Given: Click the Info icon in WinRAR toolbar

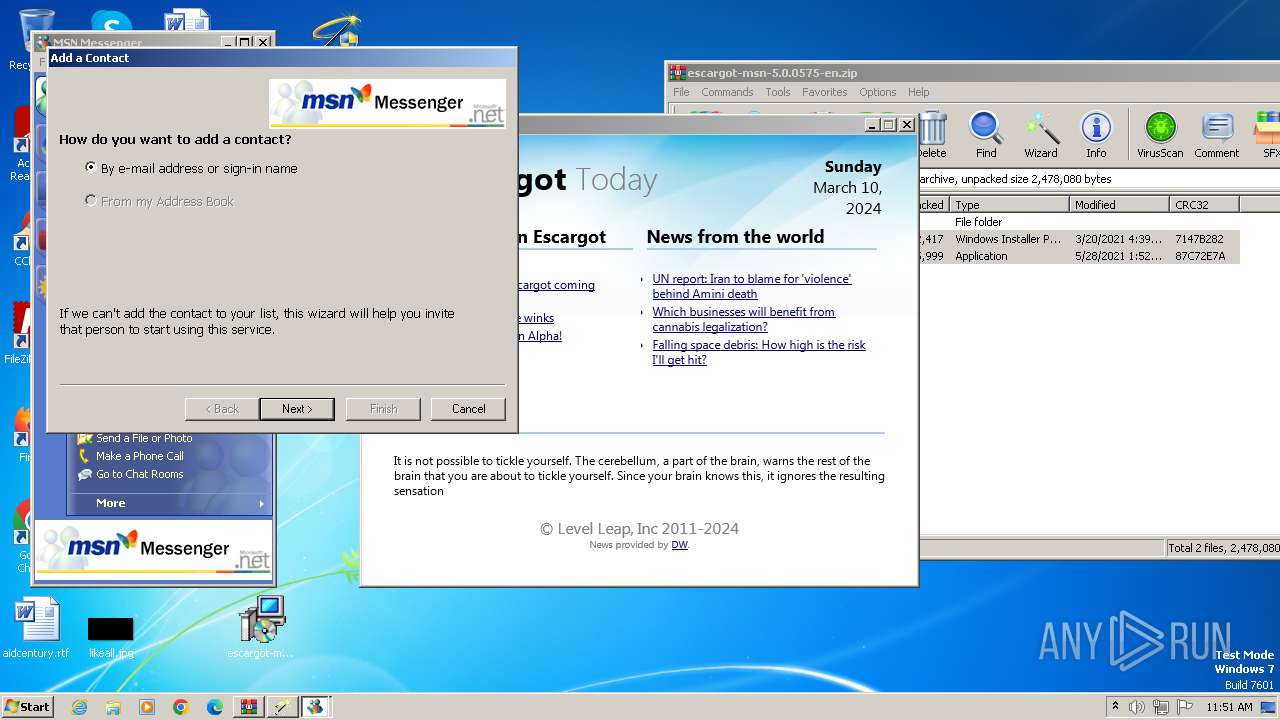Looking at the screenshot, I should point(1096,135).
